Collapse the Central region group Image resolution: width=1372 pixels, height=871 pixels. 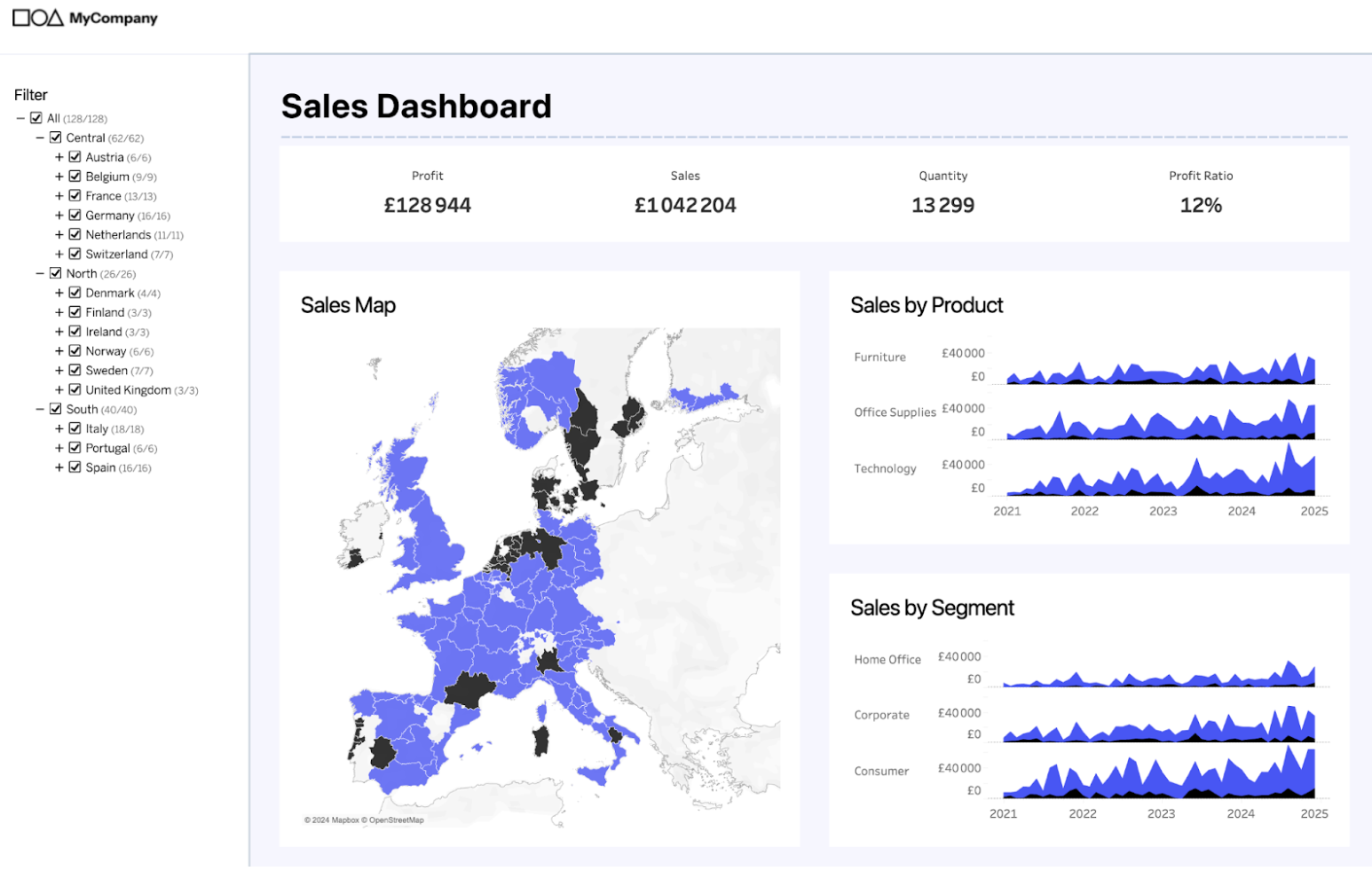[x=40, y=137]
